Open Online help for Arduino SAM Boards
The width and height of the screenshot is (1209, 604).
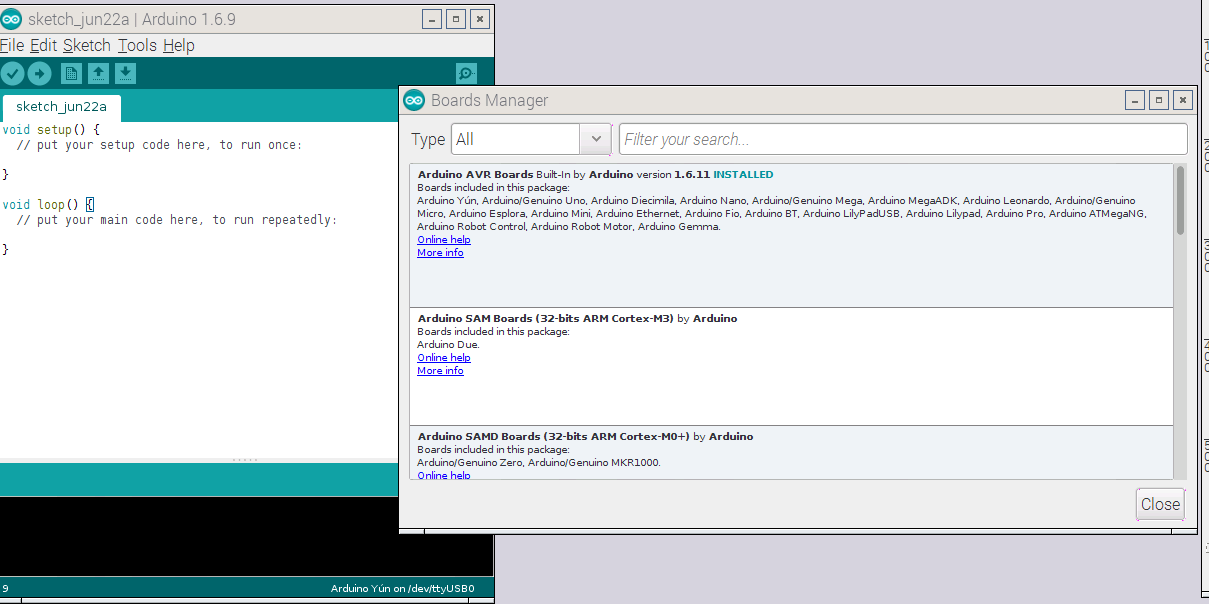tap(444, 358)
